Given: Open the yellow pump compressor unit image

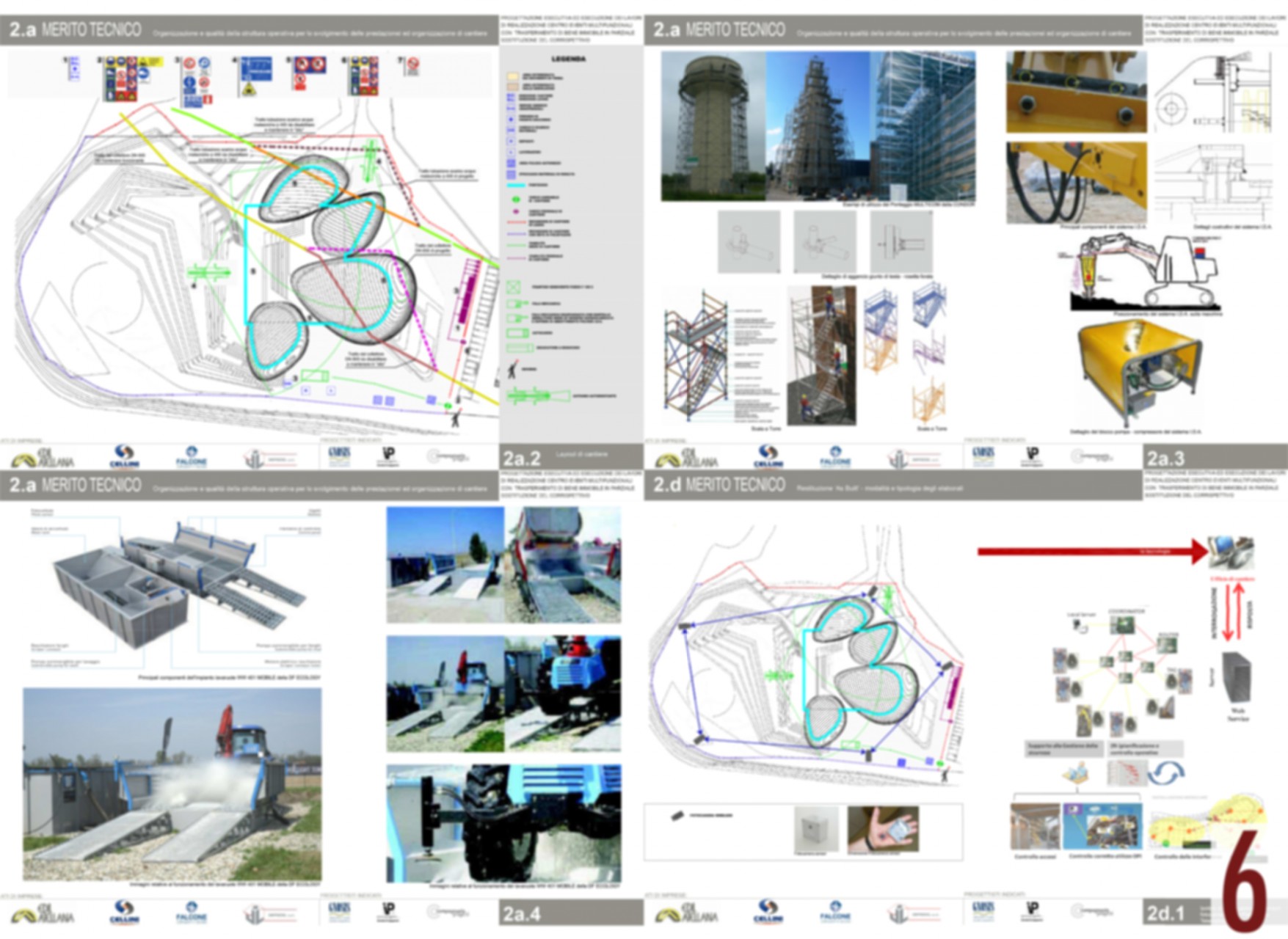Looking at the screenshot, I should tap(1138, 373).
